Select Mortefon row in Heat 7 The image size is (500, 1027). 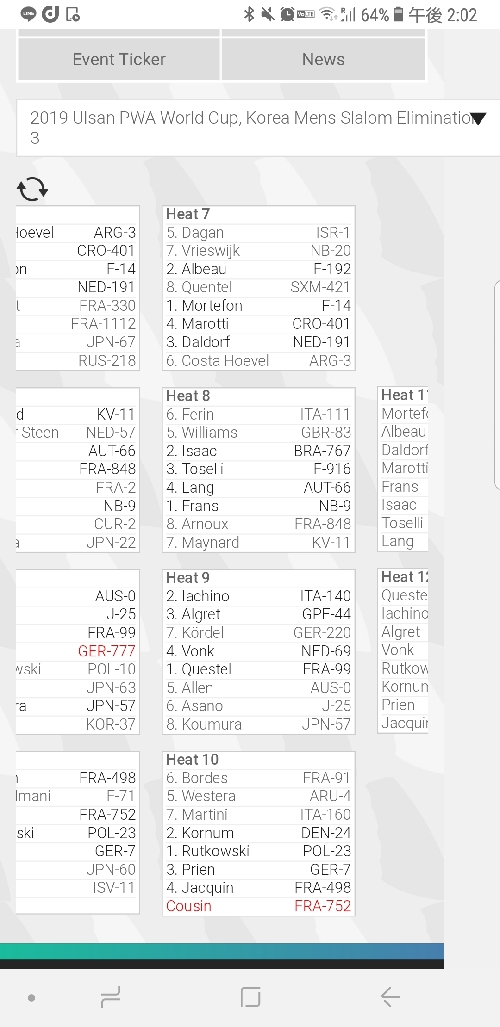pyautogui.click(x=259, y=305)
